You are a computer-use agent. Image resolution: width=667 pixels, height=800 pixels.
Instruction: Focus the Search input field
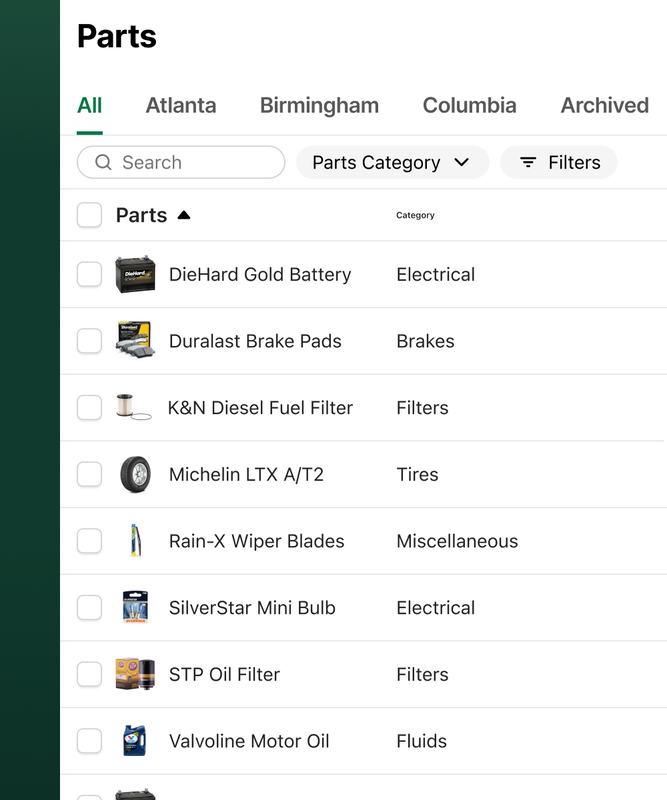click(x=181, y=162)
